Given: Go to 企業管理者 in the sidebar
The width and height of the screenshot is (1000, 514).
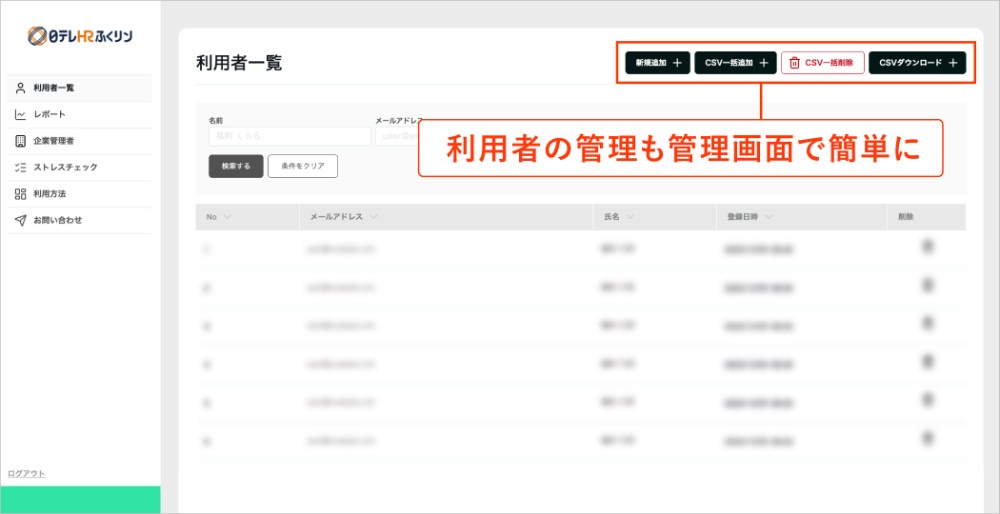Looking at the screenshot, I should tap(80, 141).
